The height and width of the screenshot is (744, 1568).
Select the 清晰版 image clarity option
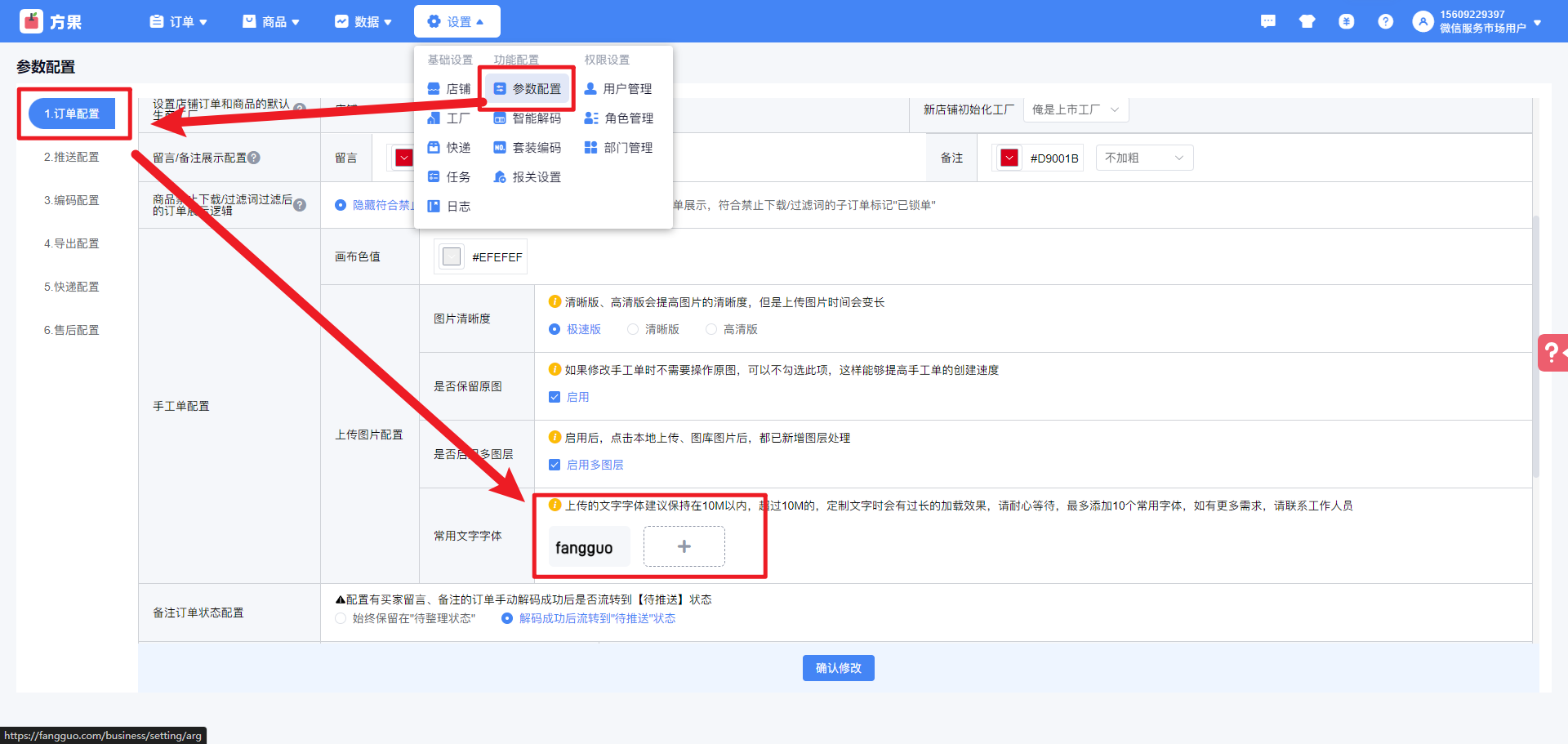click(633, 329)
